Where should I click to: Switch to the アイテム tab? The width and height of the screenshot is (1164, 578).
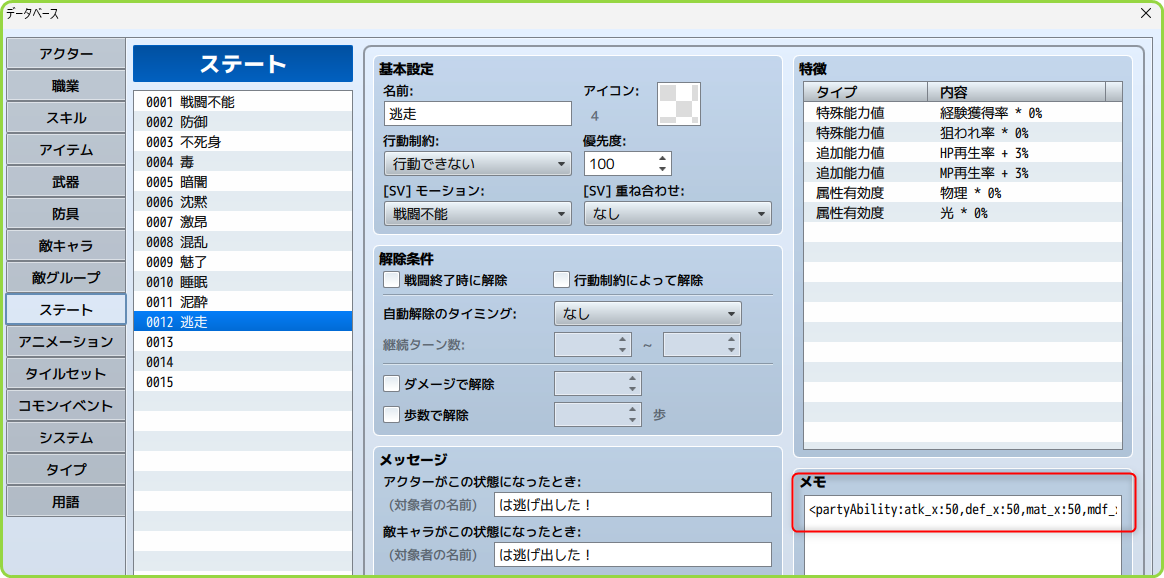pos(66,150)
